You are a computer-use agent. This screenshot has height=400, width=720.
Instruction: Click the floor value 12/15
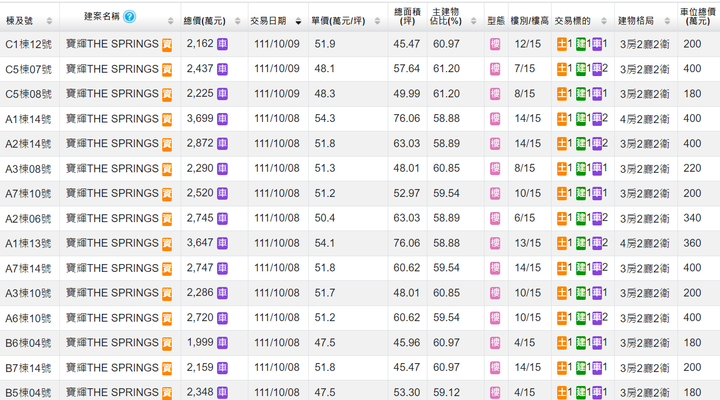[x=528, y=44]
